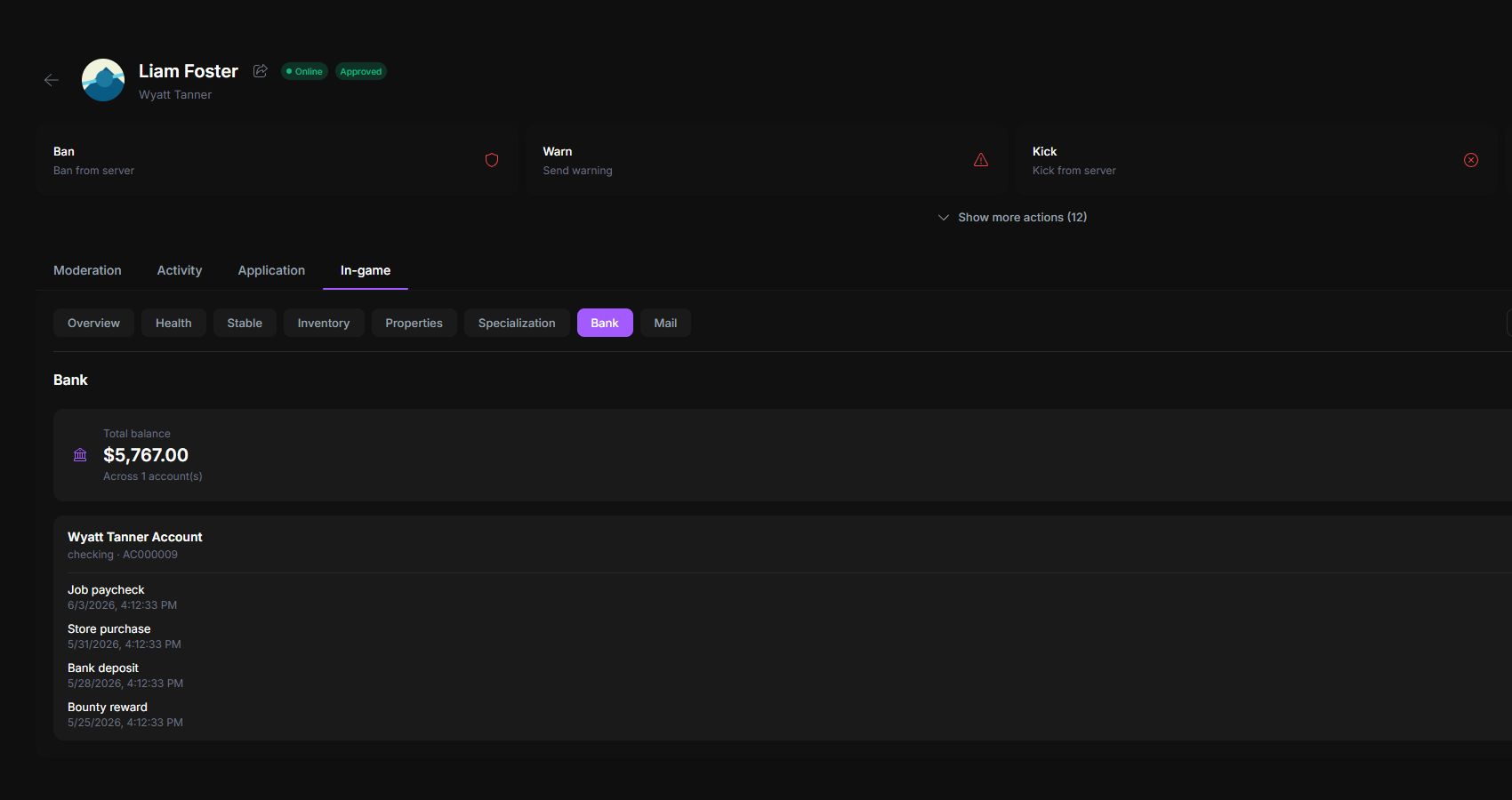Go back using the left arrow icon

pyautogui.click(x=52, y=80)
